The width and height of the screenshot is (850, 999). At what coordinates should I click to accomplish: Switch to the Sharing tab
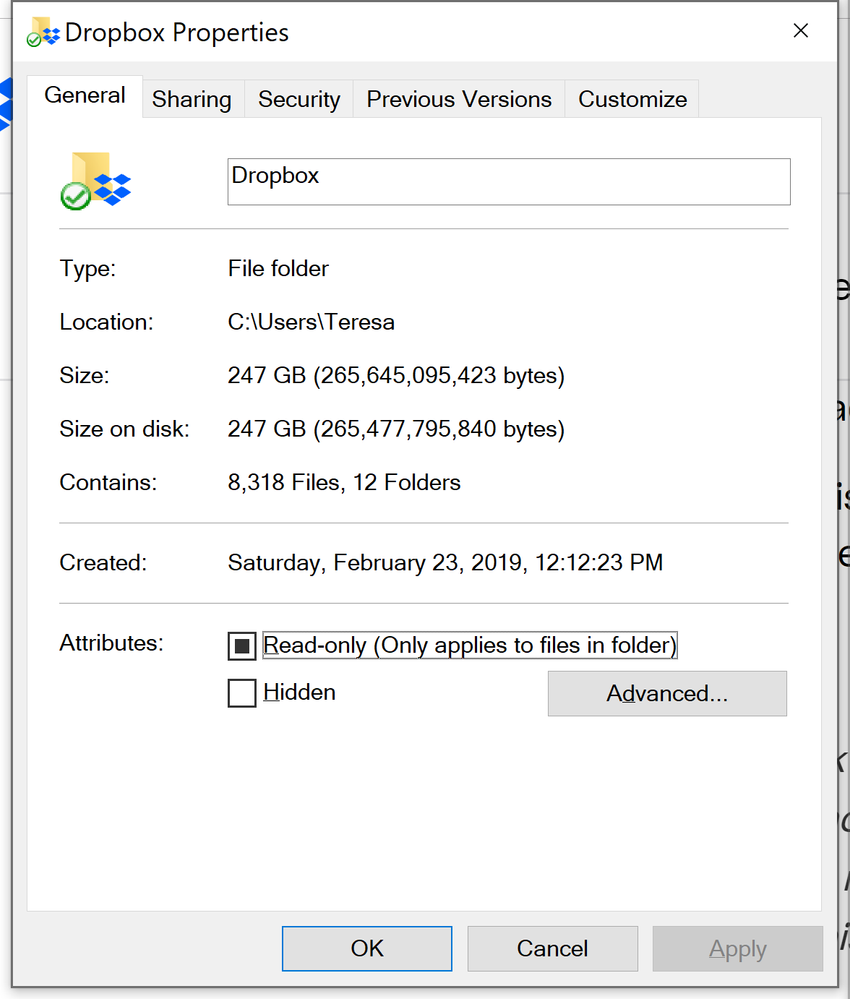pyautogui.click(x=192, y=98)
